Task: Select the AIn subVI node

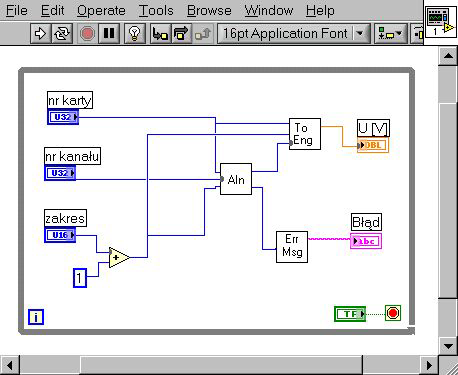Action: pyautogui.click(x=236, y=179)
